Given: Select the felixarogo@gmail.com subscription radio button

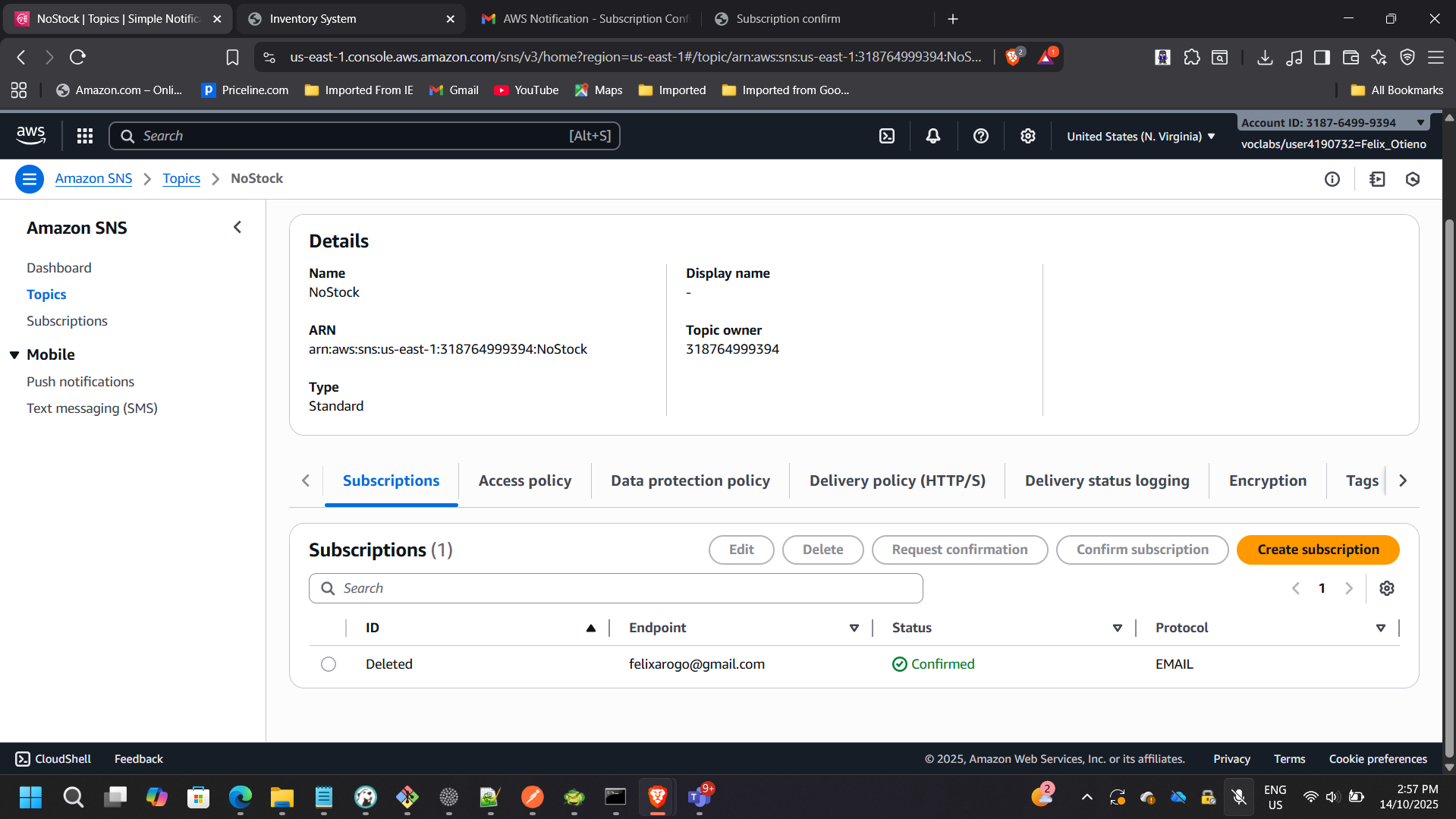Looking at the screenshot, I should pyautogui.click(x=328, y=664).
